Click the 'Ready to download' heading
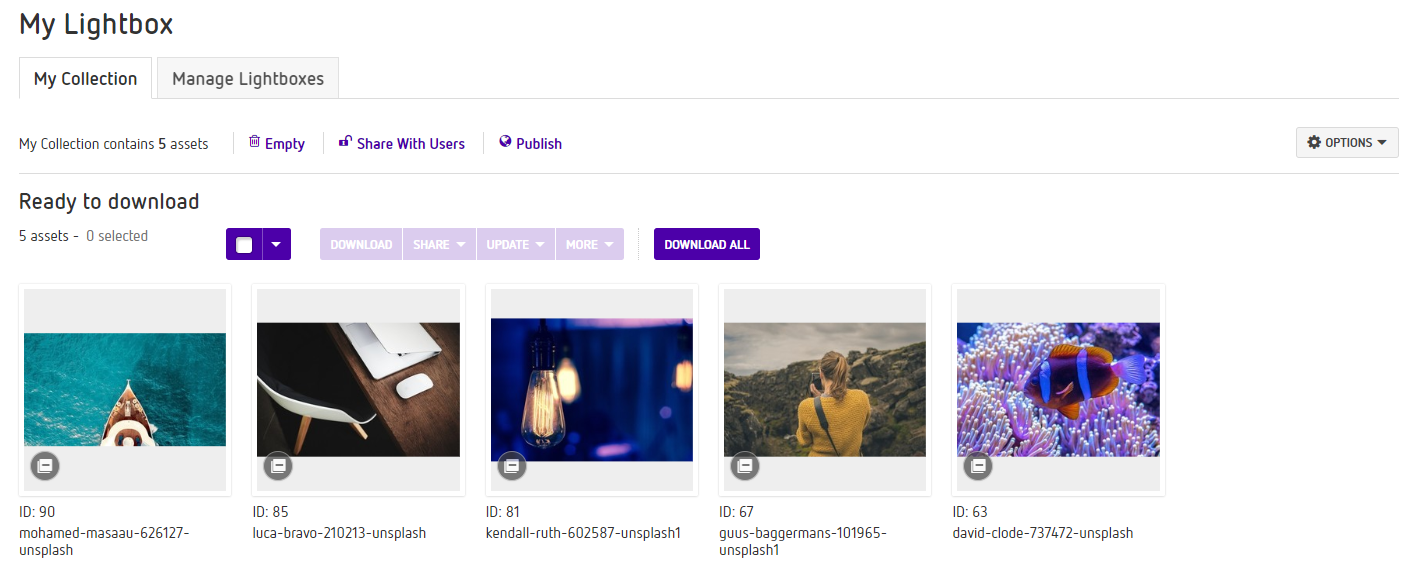1406x583 pixels. 109,201
